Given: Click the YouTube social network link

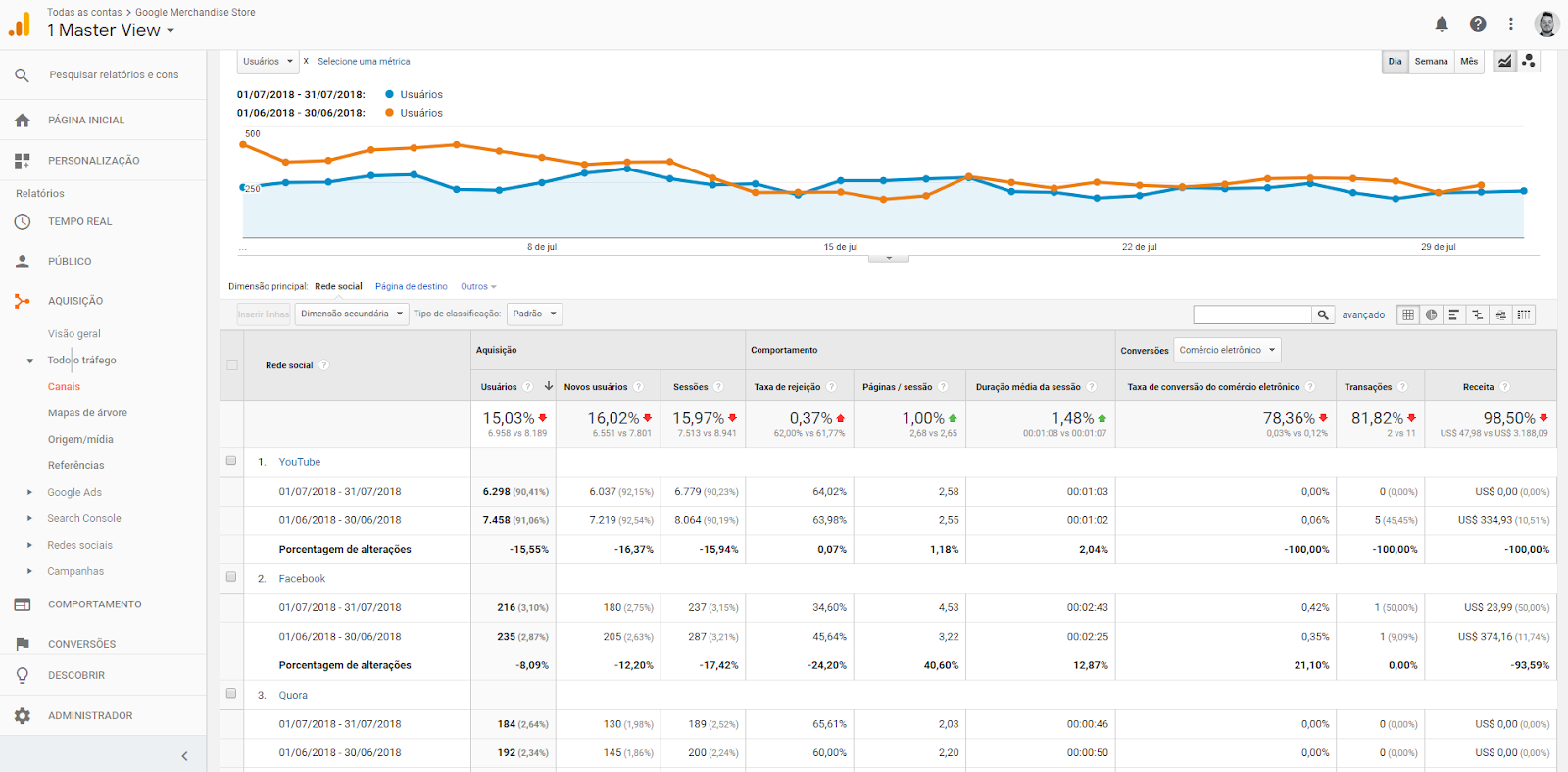Looking at the screenshot, I should [x=299, y=462].
